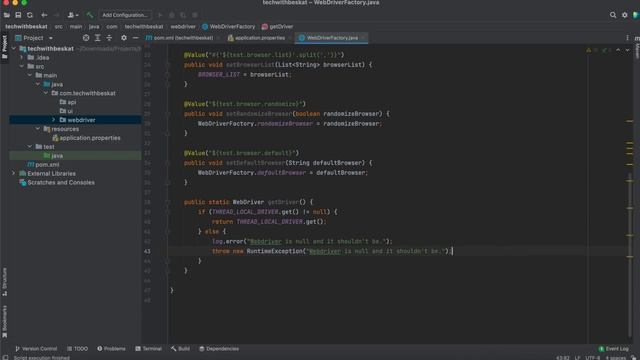Click the Open file toolbar icon
This screenshot has height=360, width=640.
pos(7,15)
